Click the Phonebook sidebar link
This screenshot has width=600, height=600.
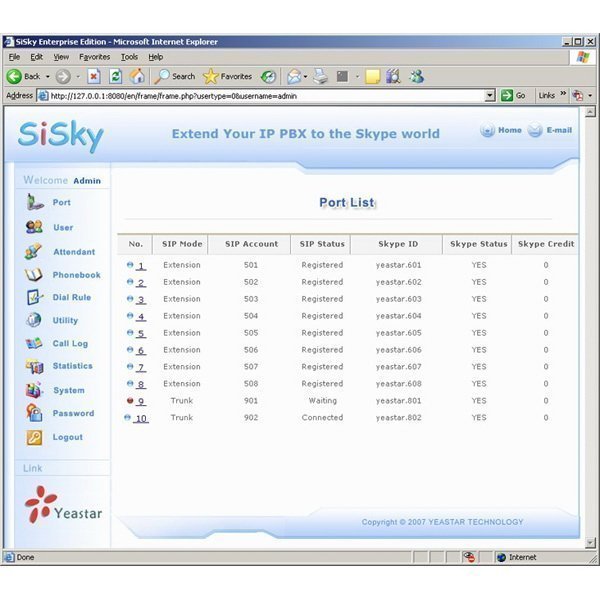77,275
